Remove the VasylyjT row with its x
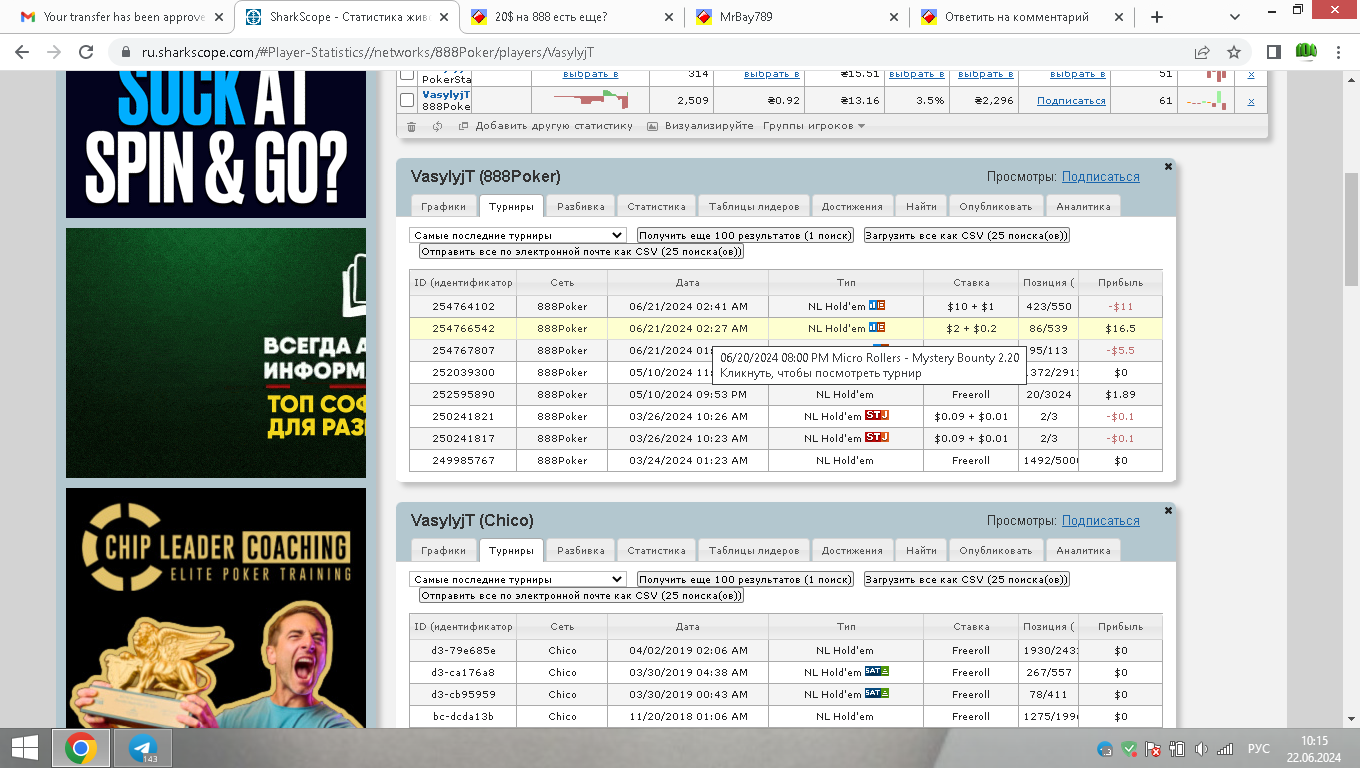 click(1251, 101)
